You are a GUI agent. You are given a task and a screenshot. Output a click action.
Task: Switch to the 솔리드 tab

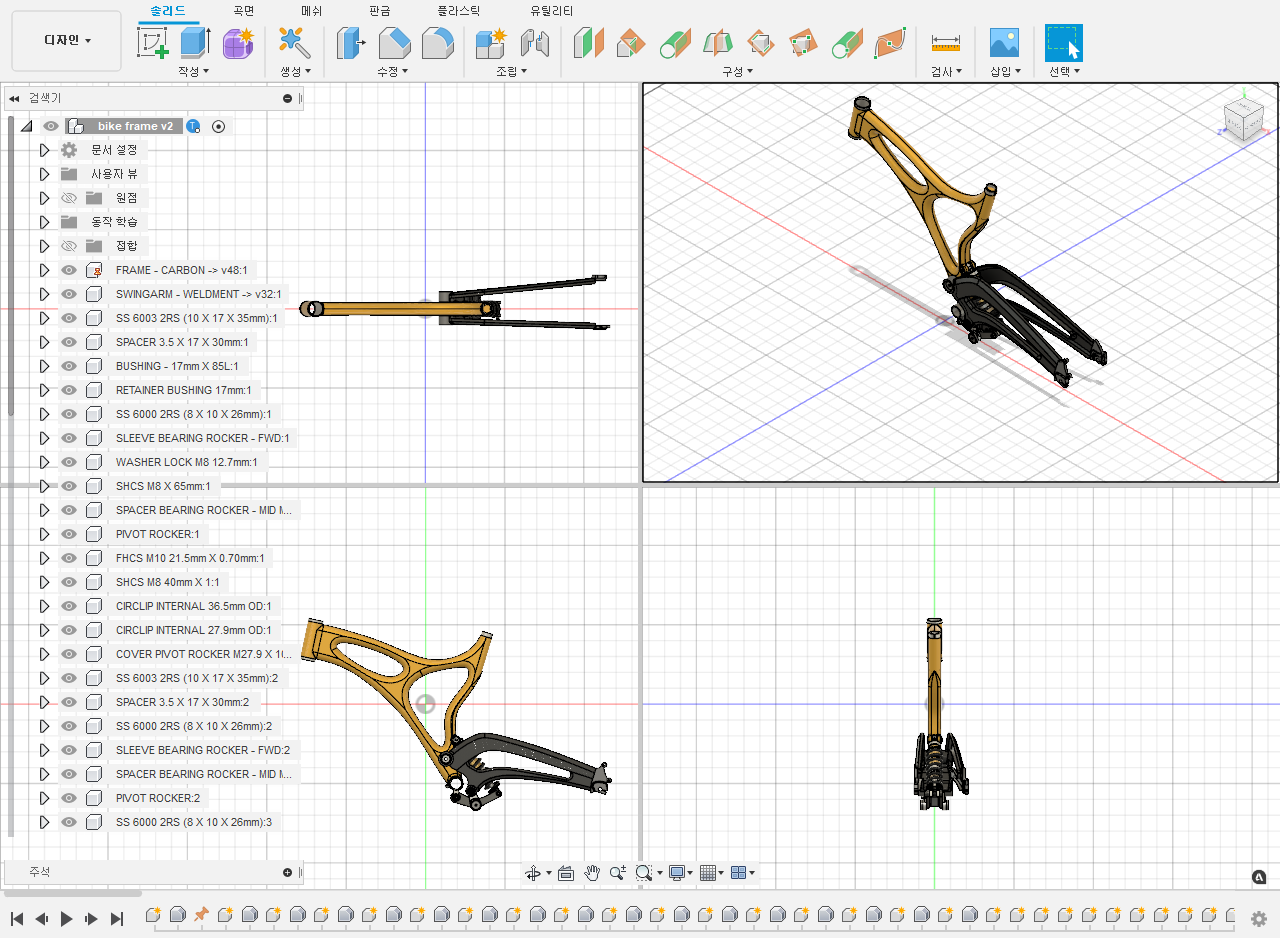[168, 11]
